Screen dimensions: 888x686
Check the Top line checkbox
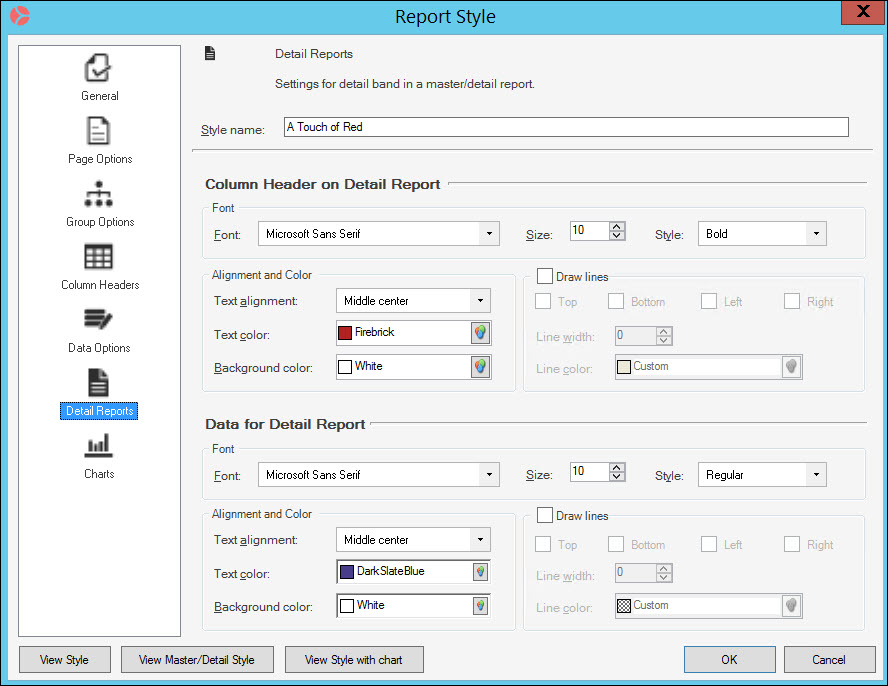click(x=543, y=301)
